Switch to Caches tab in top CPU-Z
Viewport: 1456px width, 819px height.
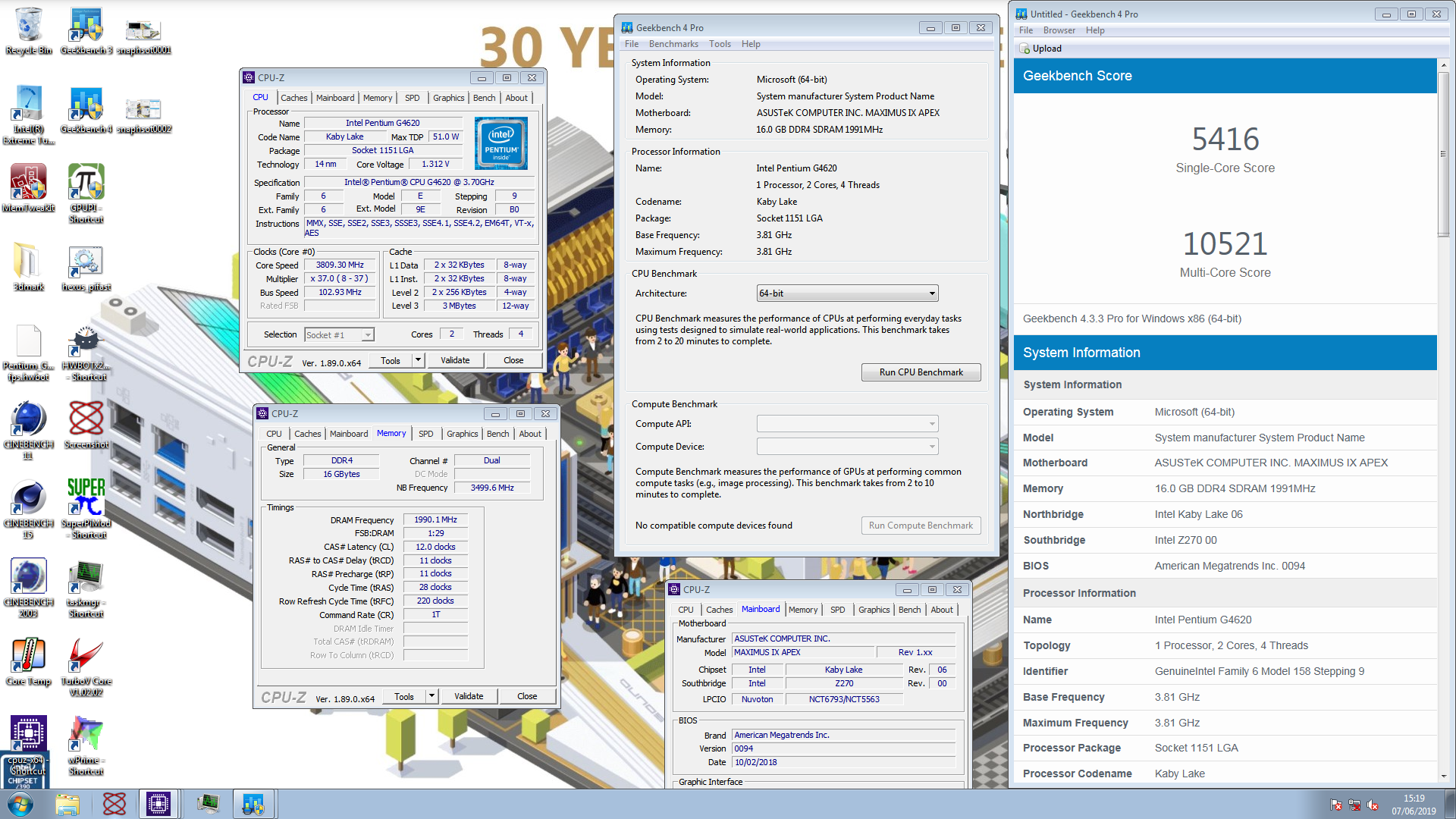pos(294,98)
